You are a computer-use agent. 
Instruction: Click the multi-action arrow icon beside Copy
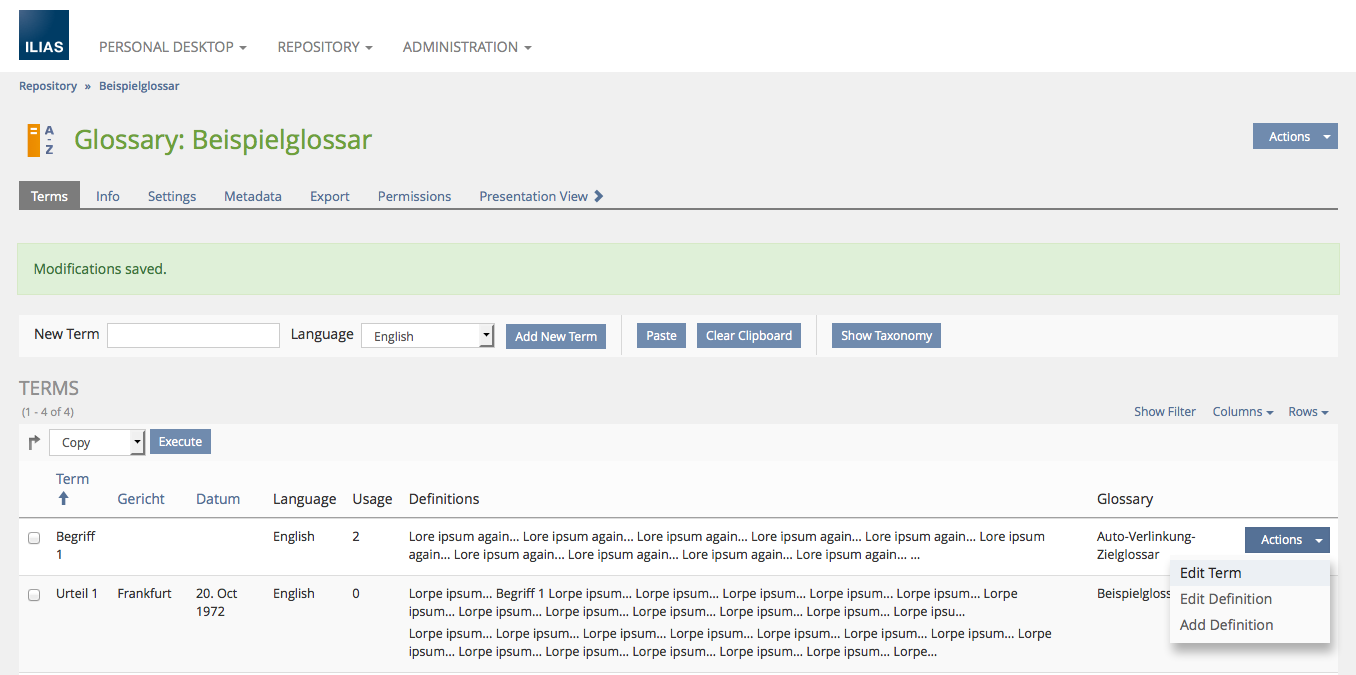click(x=34, y=442)
